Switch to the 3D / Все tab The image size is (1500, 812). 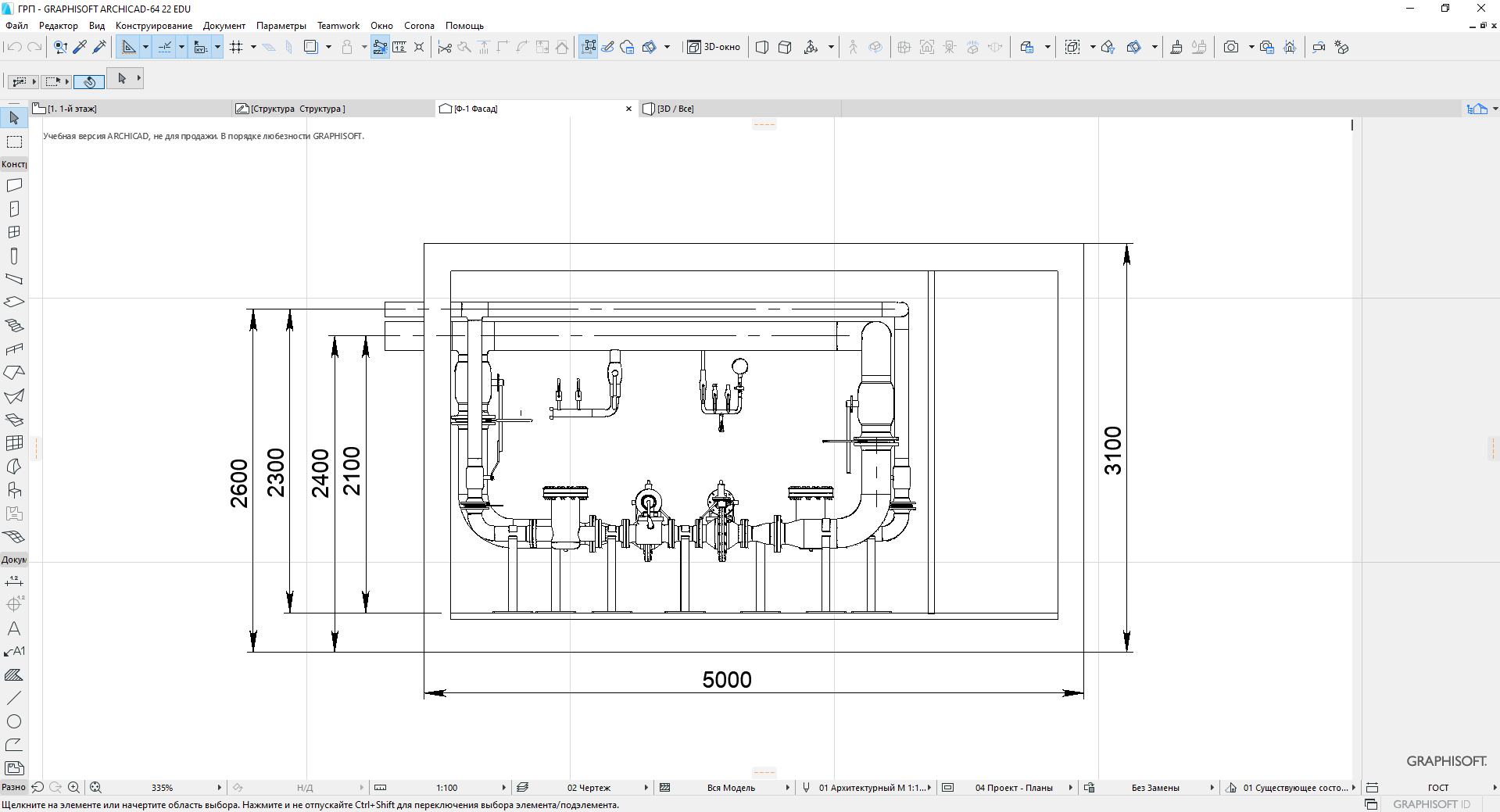(675, 109)
